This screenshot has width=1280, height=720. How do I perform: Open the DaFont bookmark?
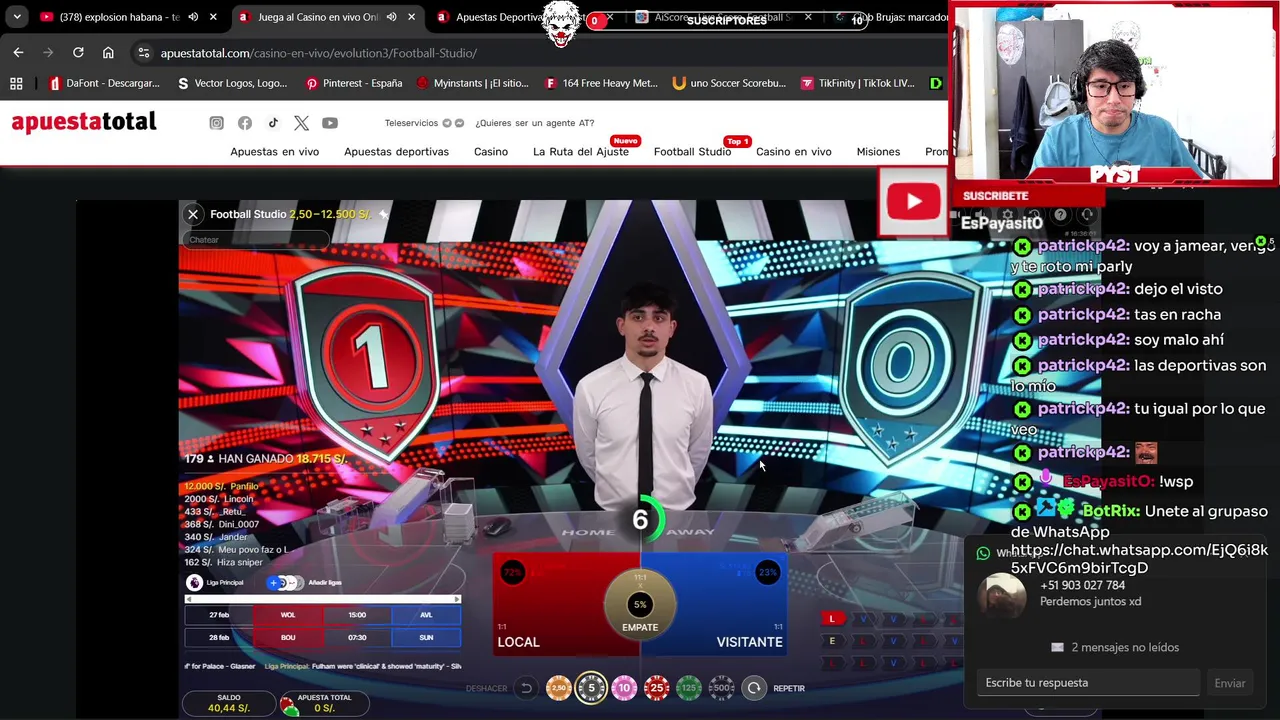104,83
